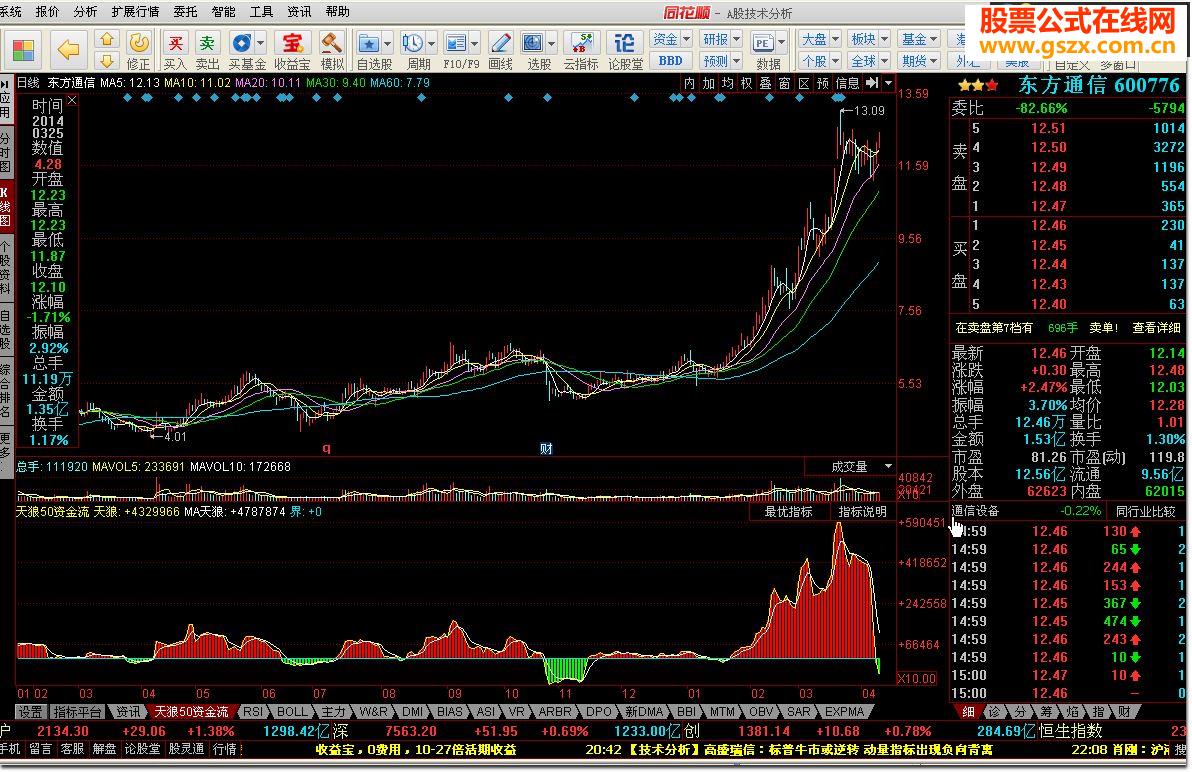Image resolution: width=1192 pixels, height=772 pixels.
Task: Click the jump-to-end arrow icon above chart
Action: tap(872, 83)
